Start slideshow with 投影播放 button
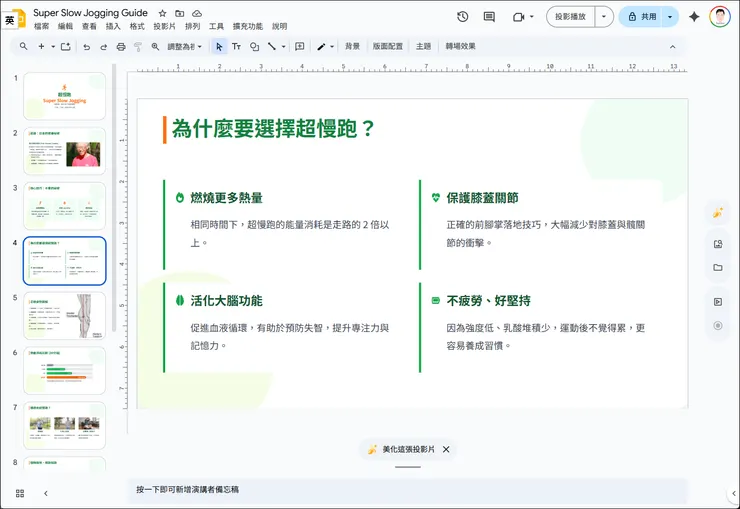740x509 pixels. 571,17
